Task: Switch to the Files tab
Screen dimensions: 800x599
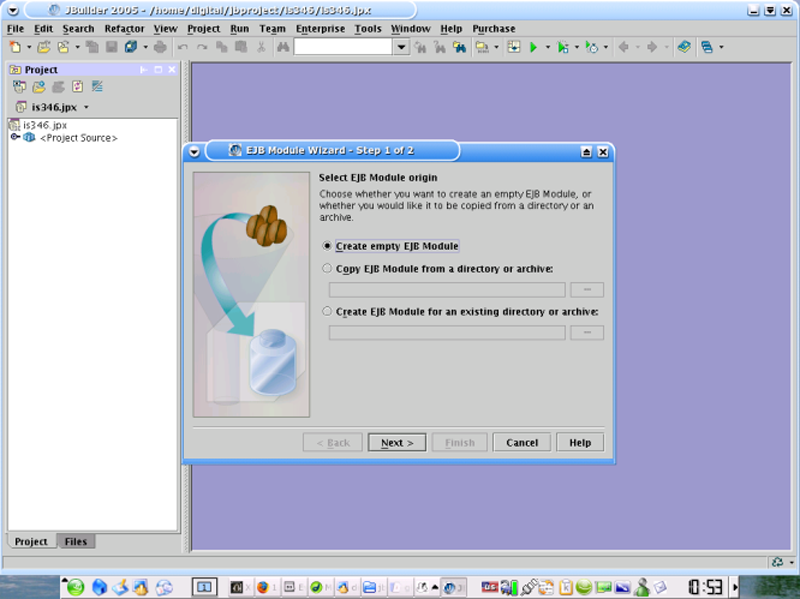Action: click(75, 542)
